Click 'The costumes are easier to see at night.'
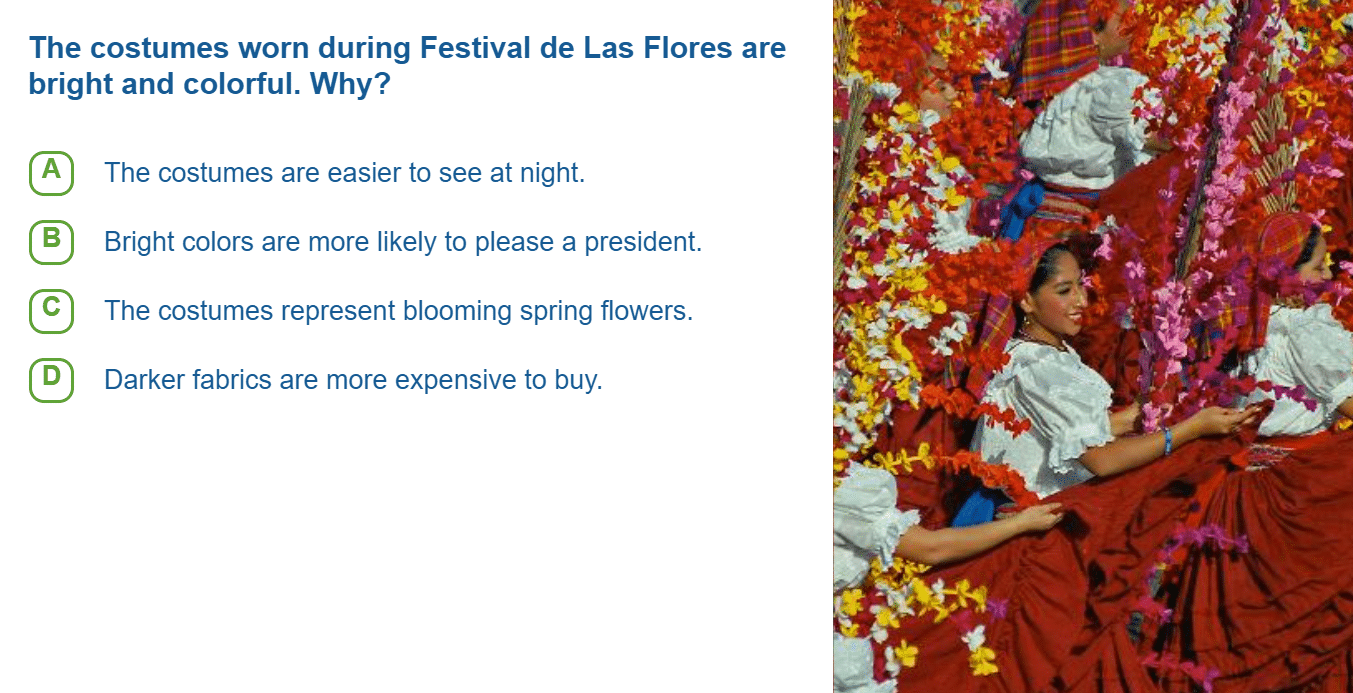The height and width of the screenshot is (693, 1353). pyautogui.click(x=344, y=173)
